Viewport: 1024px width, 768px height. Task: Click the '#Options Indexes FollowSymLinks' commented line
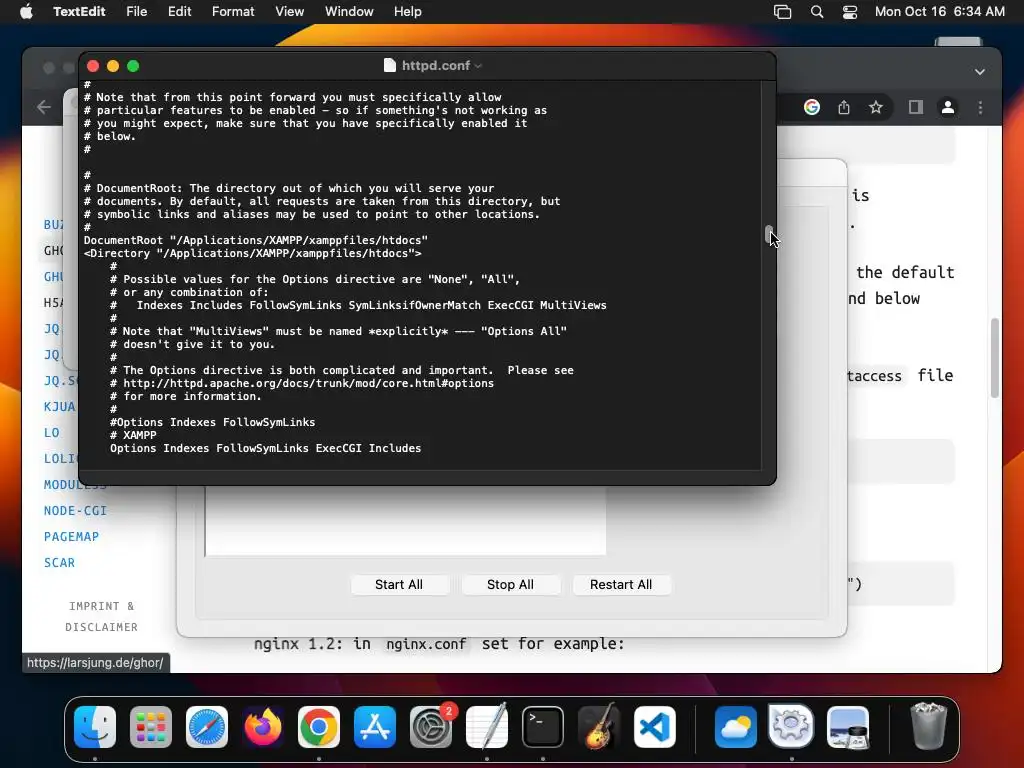pos(212,423)
